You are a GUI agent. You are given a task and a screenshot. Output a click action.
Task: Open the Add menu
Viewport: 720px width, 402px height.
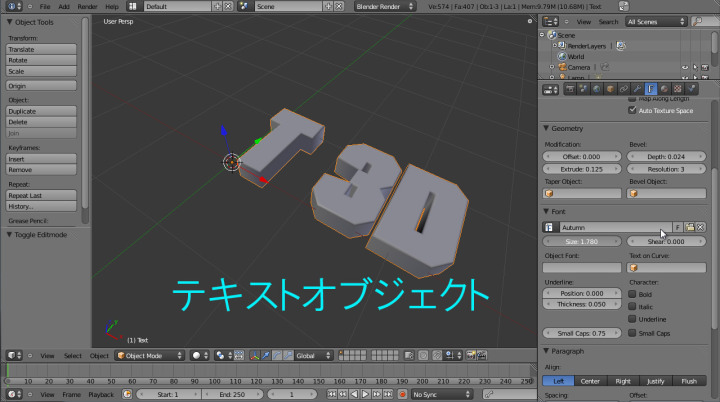64,6
